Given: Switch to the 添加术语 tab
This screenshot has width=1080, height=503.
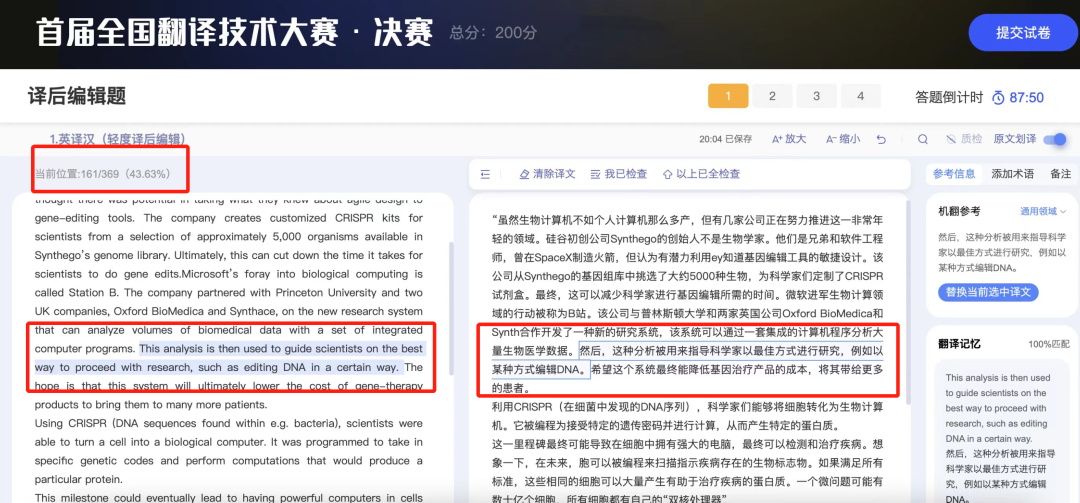Looking at the screenshot, I should pyautogui.click(x=1012, y=173).
